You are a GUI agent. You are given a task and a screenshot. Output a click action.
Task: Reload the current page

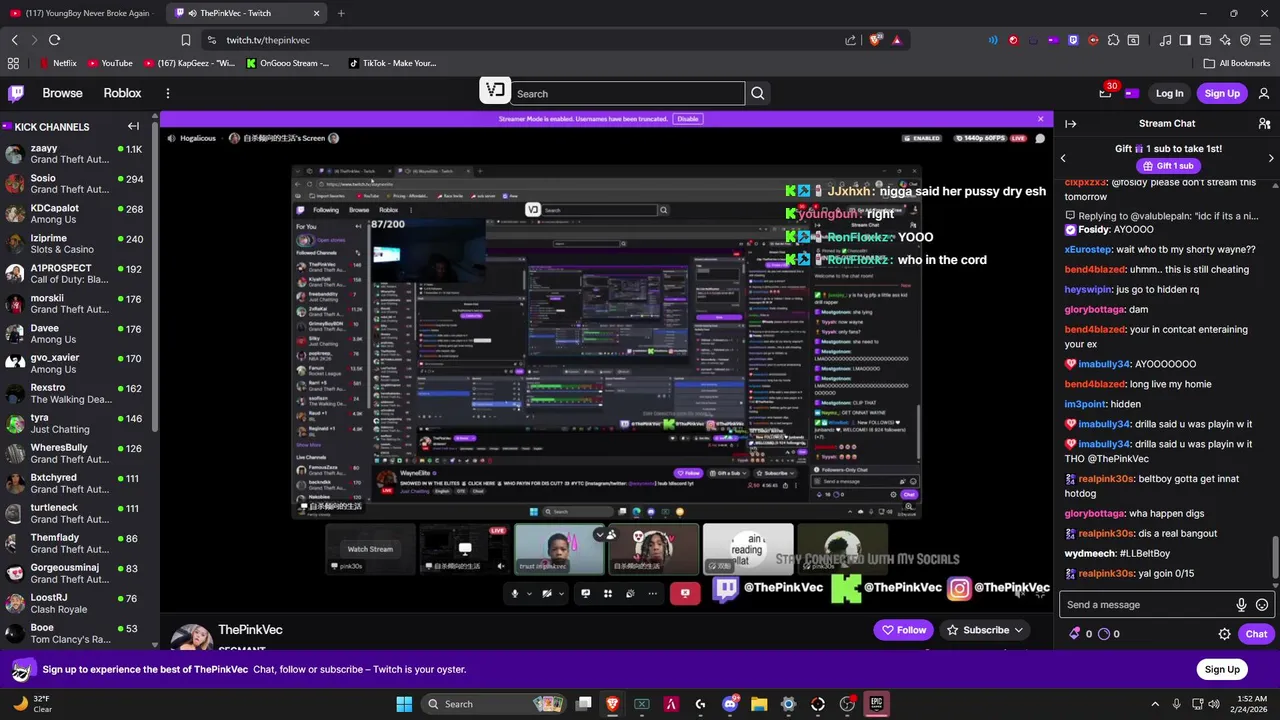coord(54,40)
